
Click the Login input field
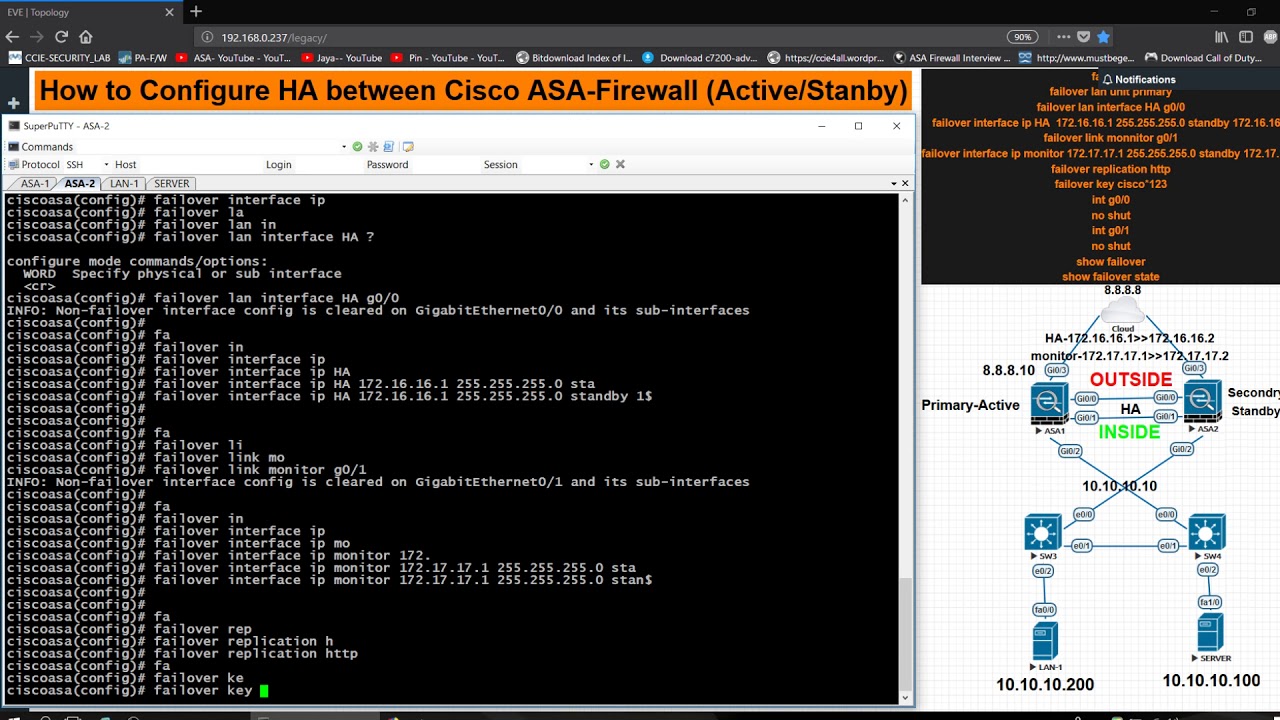point(328,164)
